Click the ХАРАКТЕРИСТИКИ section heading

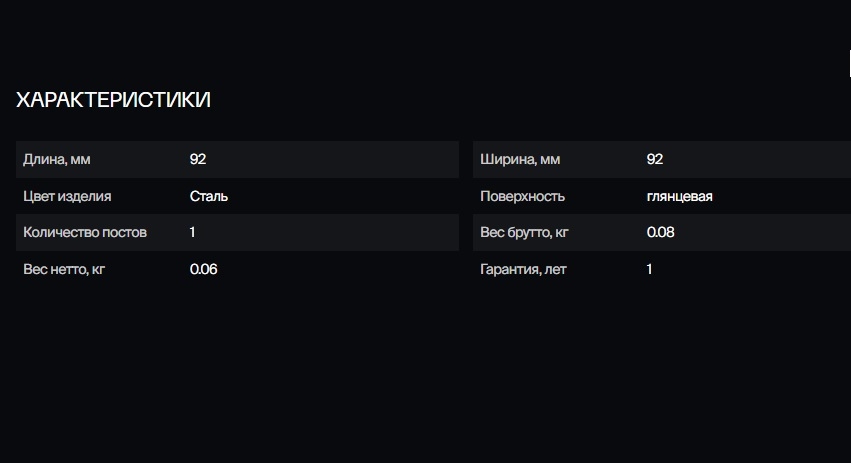point(113,100)
